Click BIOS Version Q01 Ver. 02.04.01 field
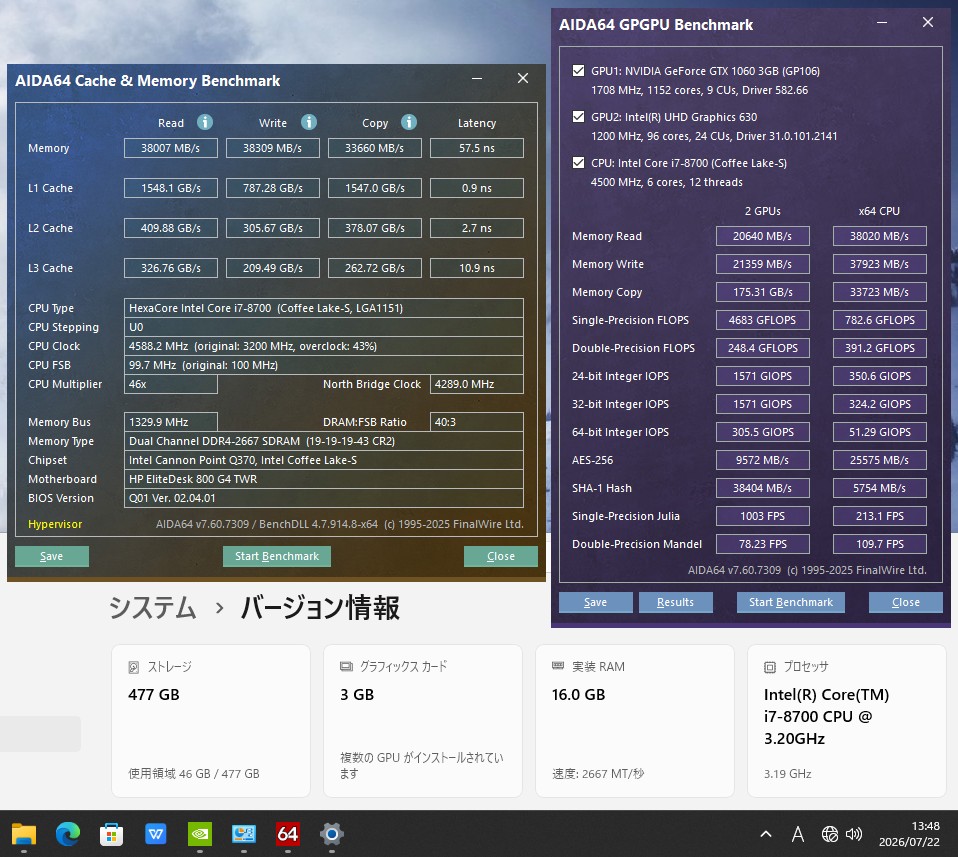 coord(324,498)
